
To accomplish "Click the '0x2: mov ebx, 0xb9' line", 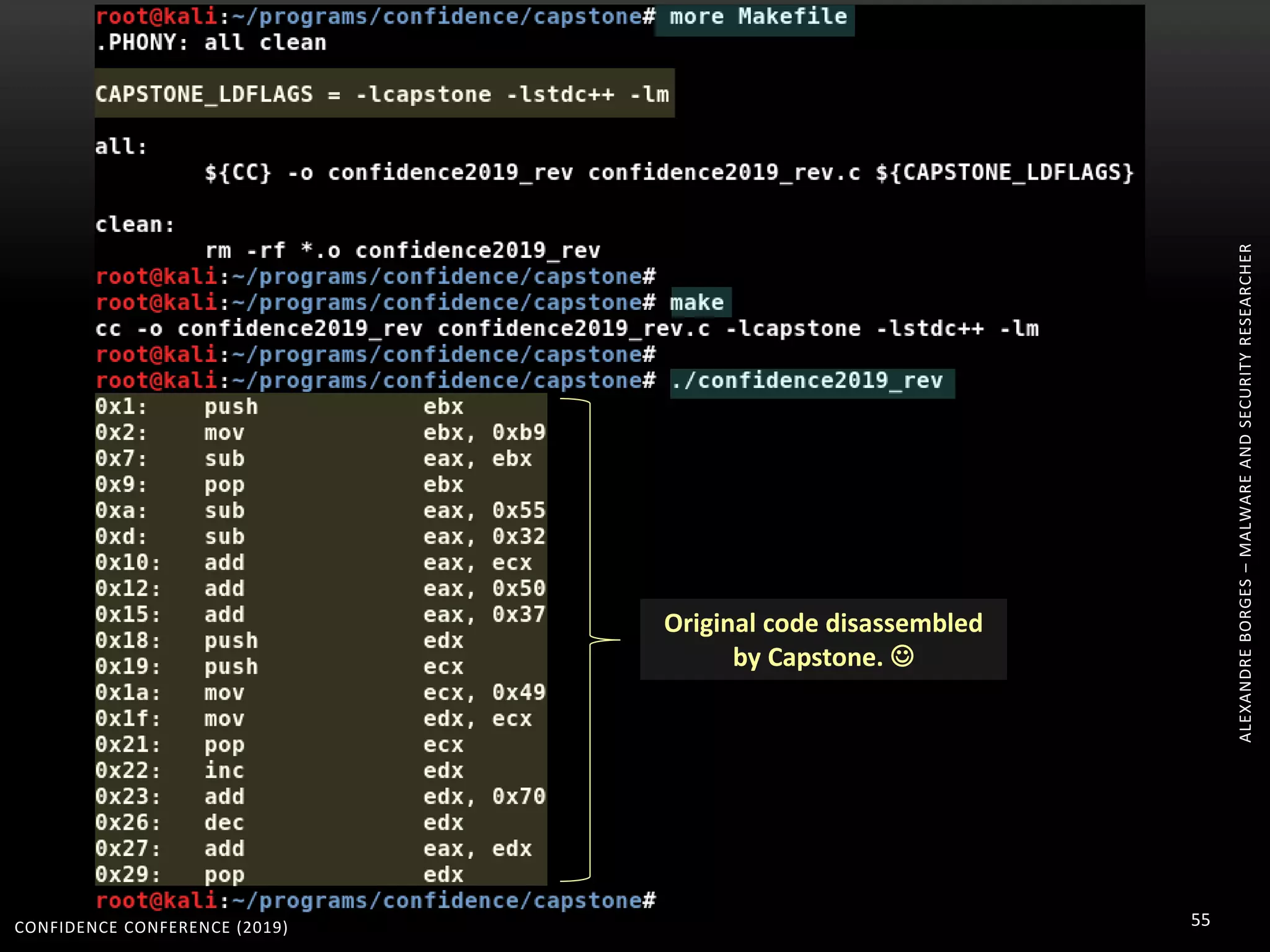I will pyautogui.click(x=321, y=433).
